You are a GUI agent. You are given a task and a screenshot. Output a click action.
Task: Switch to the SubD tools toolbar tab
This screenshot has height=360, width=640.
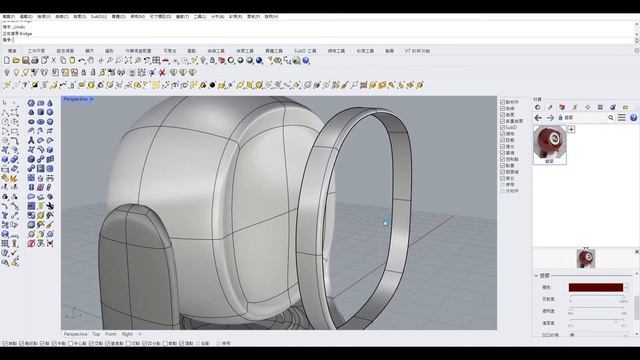click(x=305, y=51)
